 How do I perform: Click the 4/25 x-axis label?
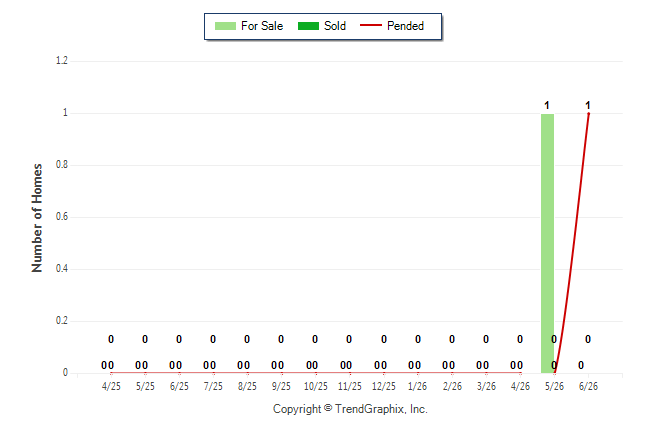[x=111, y=386]
